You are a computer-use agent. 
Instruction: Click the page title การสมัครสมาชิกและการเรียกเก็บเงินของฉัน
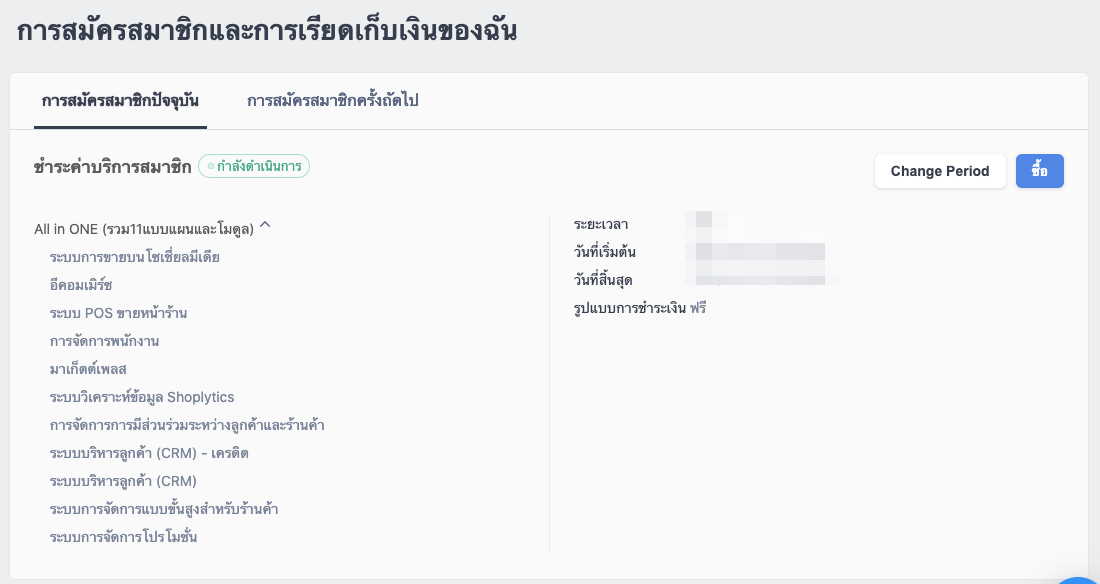point(267,32)
